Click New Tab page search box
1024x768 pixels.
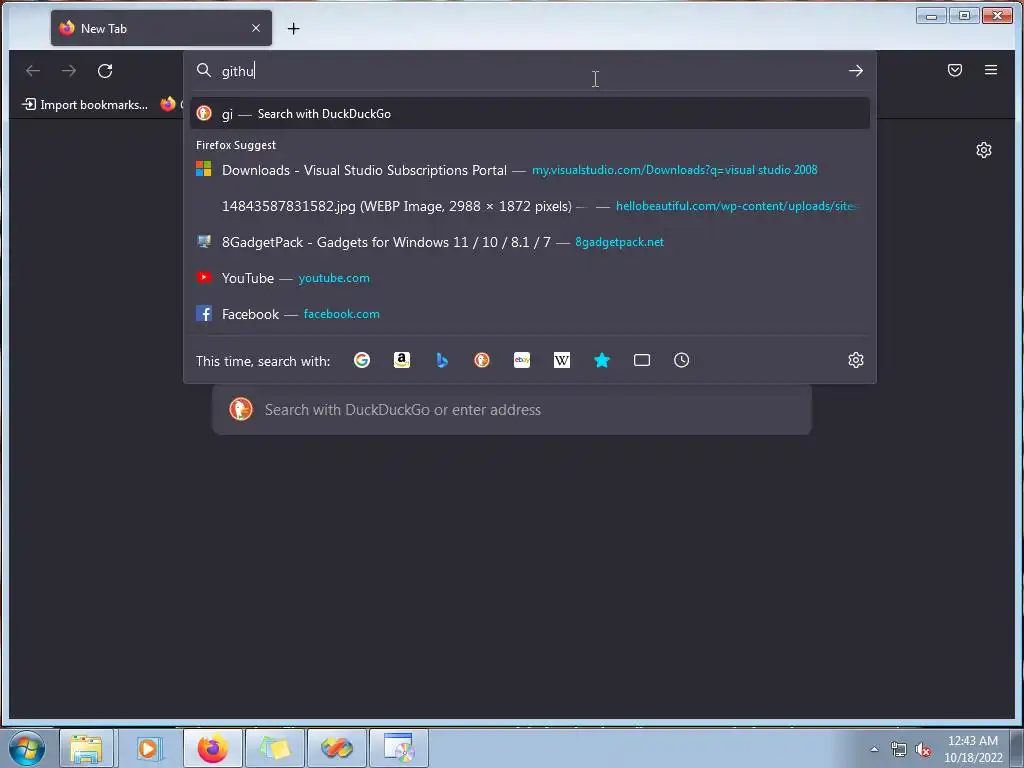[x=512, y=410]
